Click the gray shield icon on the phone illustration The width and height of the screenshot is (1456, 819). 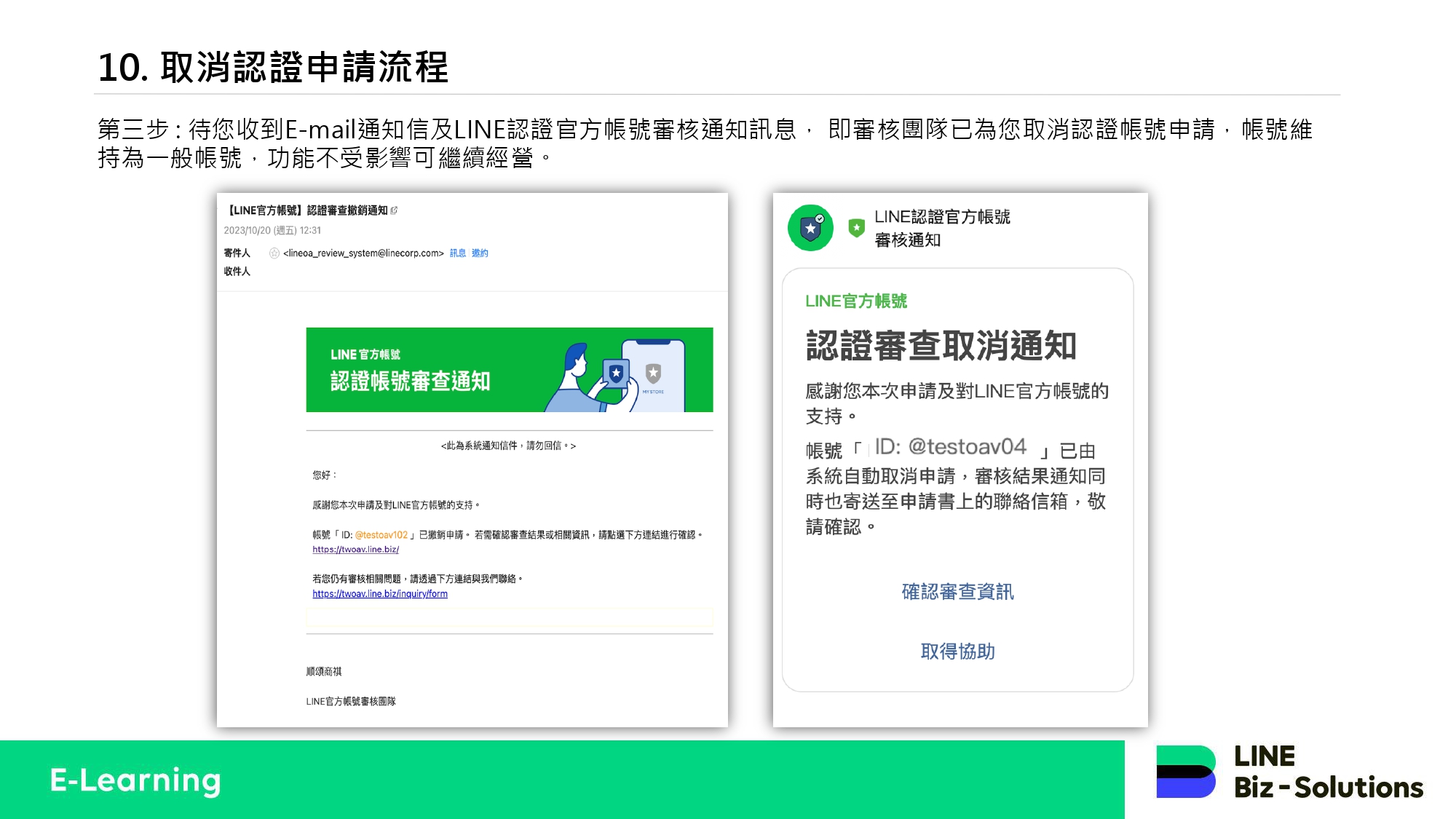[653, 373]
